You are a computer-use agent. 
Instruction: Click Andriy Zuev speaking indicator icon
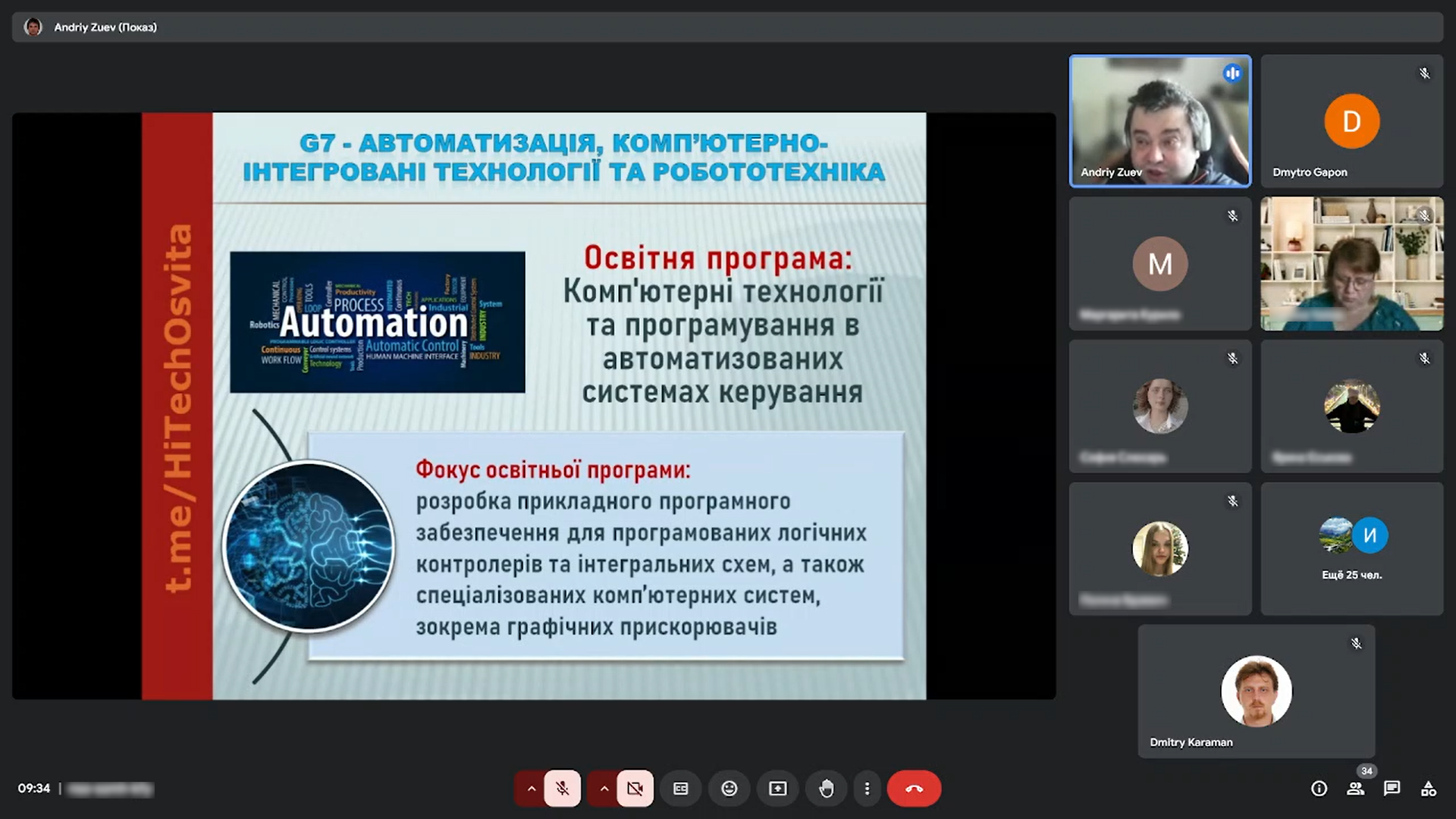[1232, 74]
